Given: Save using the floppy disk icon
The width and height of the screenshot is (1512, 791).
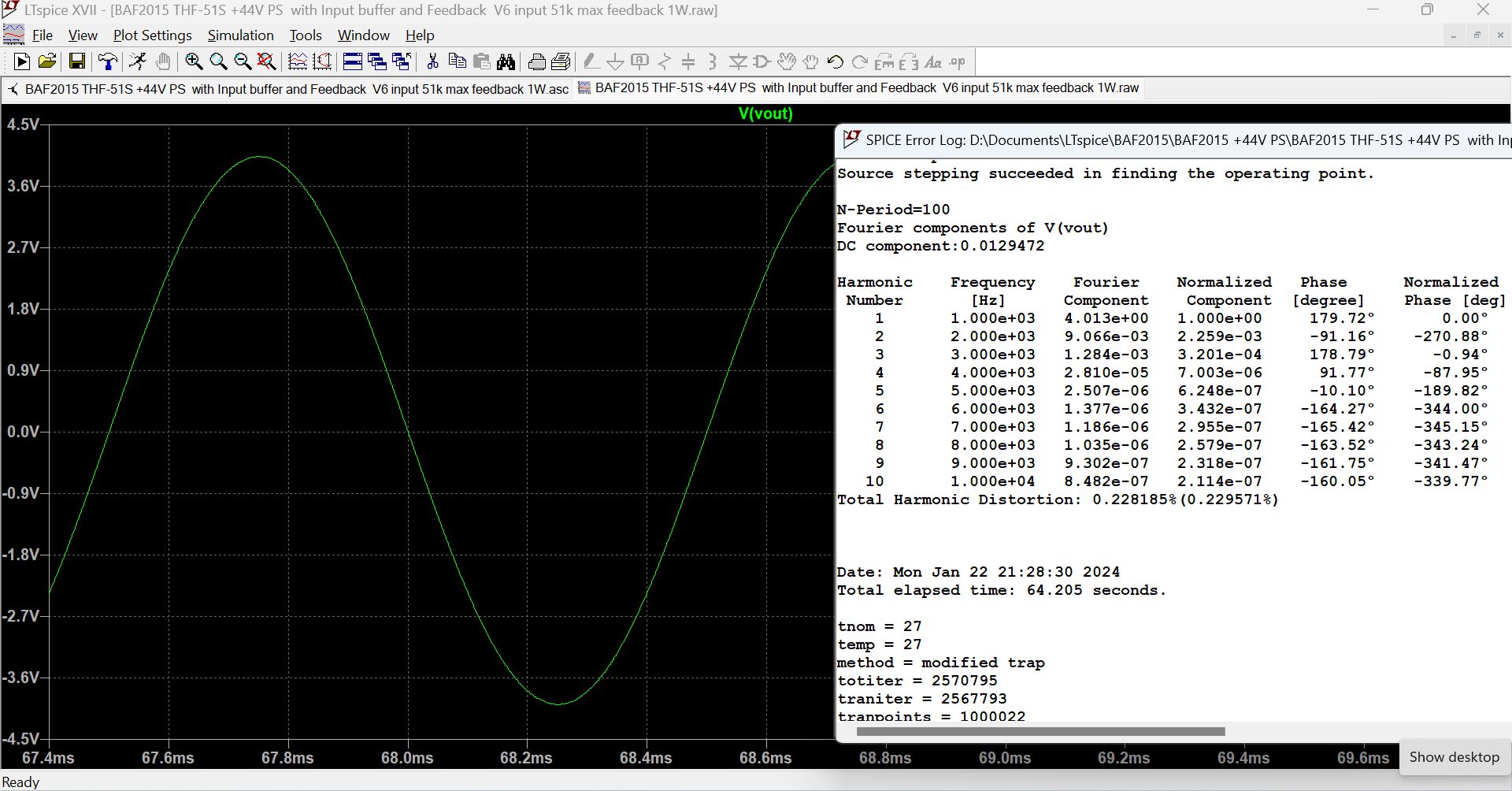Looking at the screenshot, I should pos(76,61).
